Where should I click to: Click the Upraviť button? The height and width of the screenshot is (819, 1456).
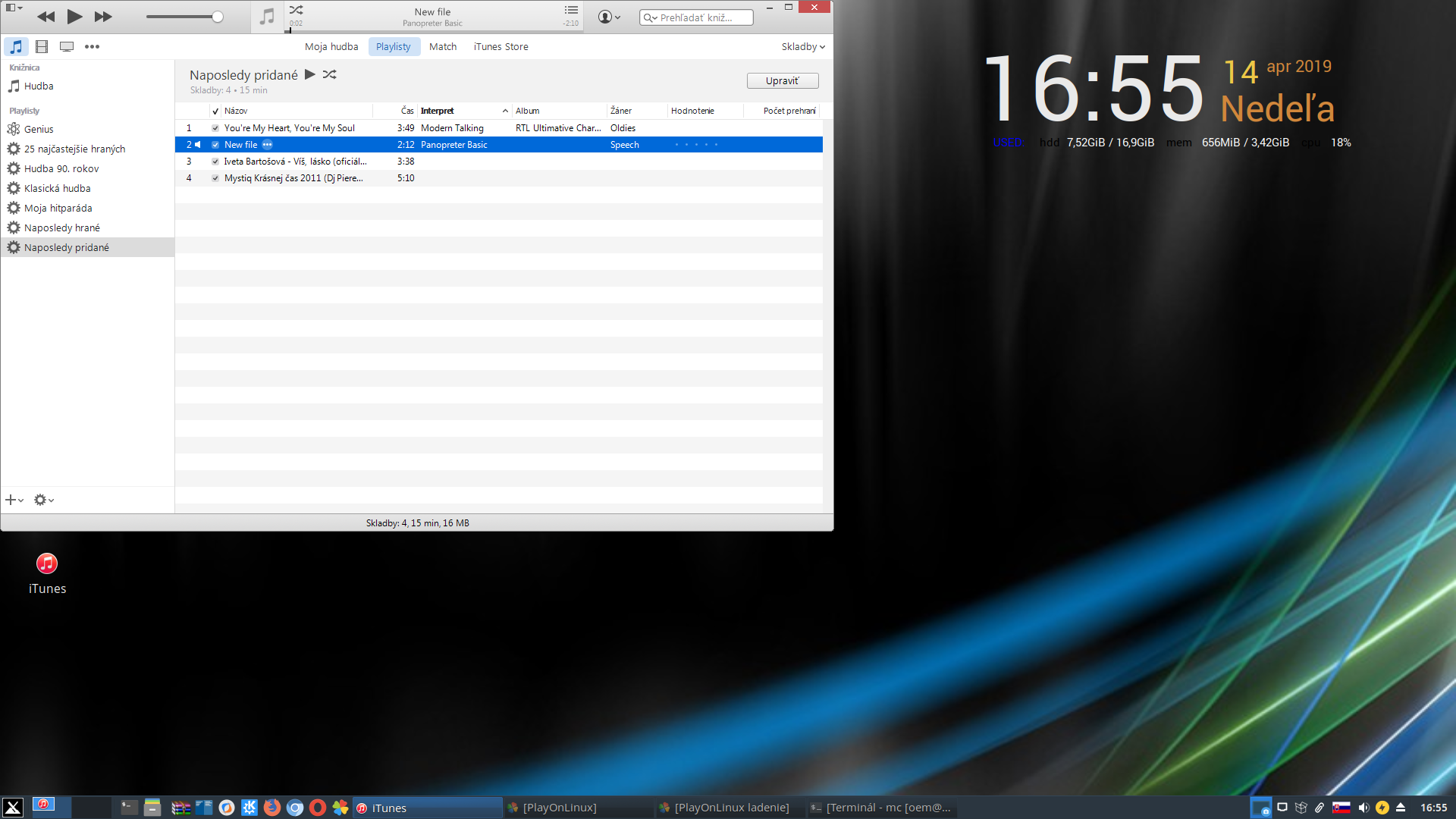coord(783,80)
